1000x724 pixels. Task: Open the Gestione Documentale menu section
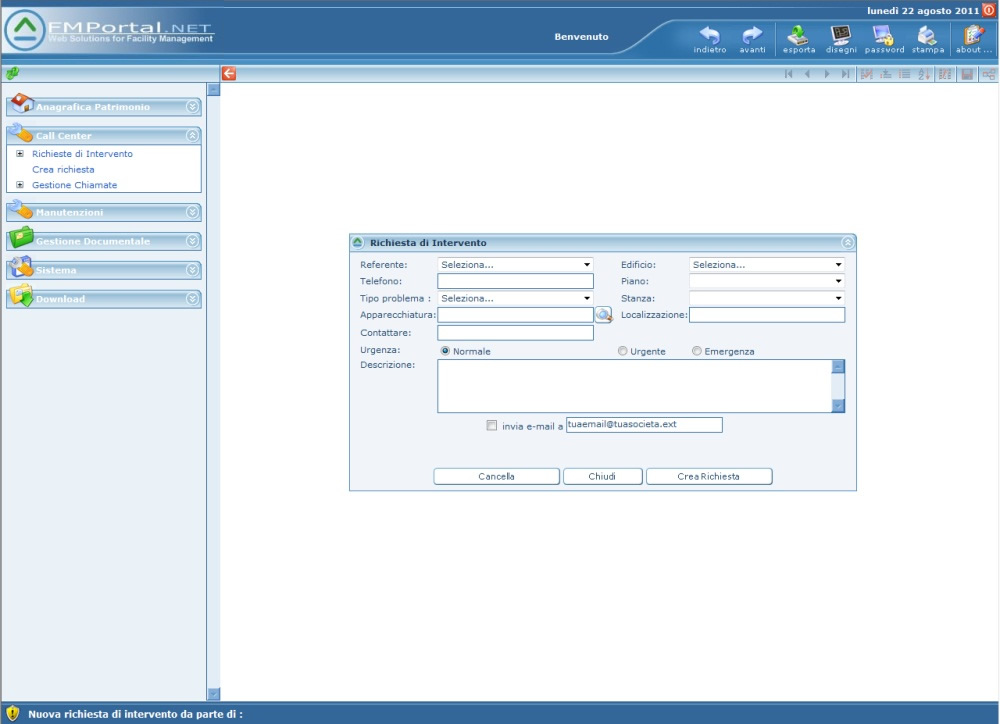click(x=104, y=241)
